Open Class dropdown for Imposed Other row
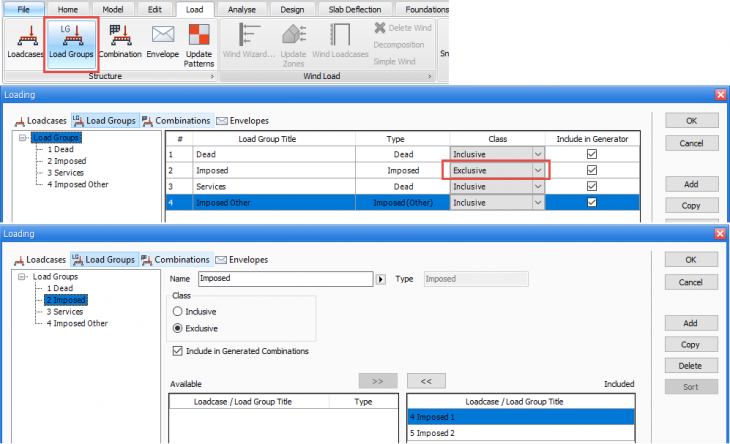The image size is (730, 444). (x=538, y=203)
